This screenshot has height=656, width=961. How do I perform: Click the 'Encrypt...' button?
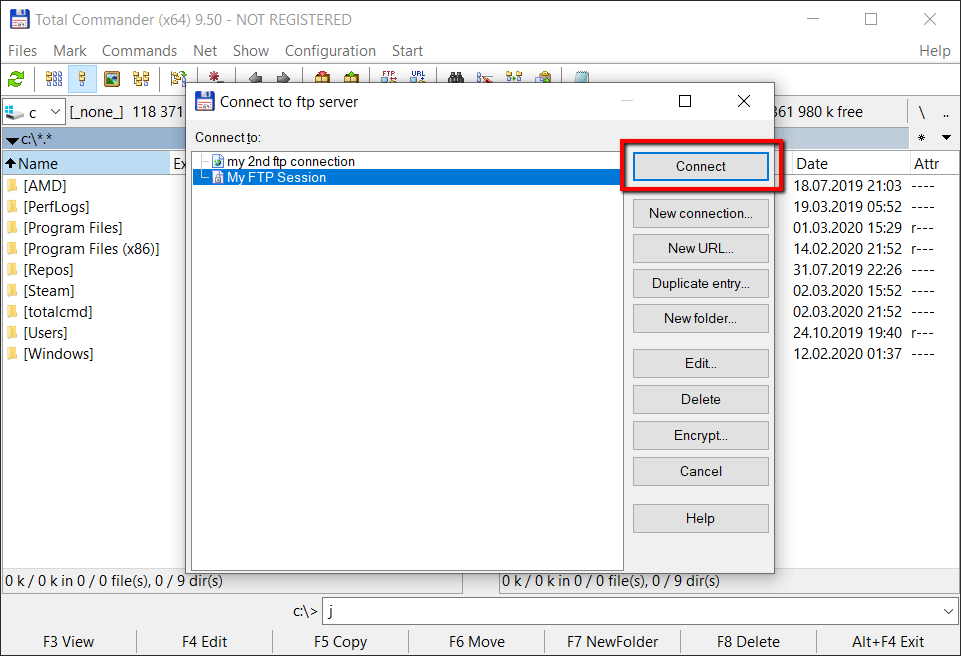coord(701,435)
